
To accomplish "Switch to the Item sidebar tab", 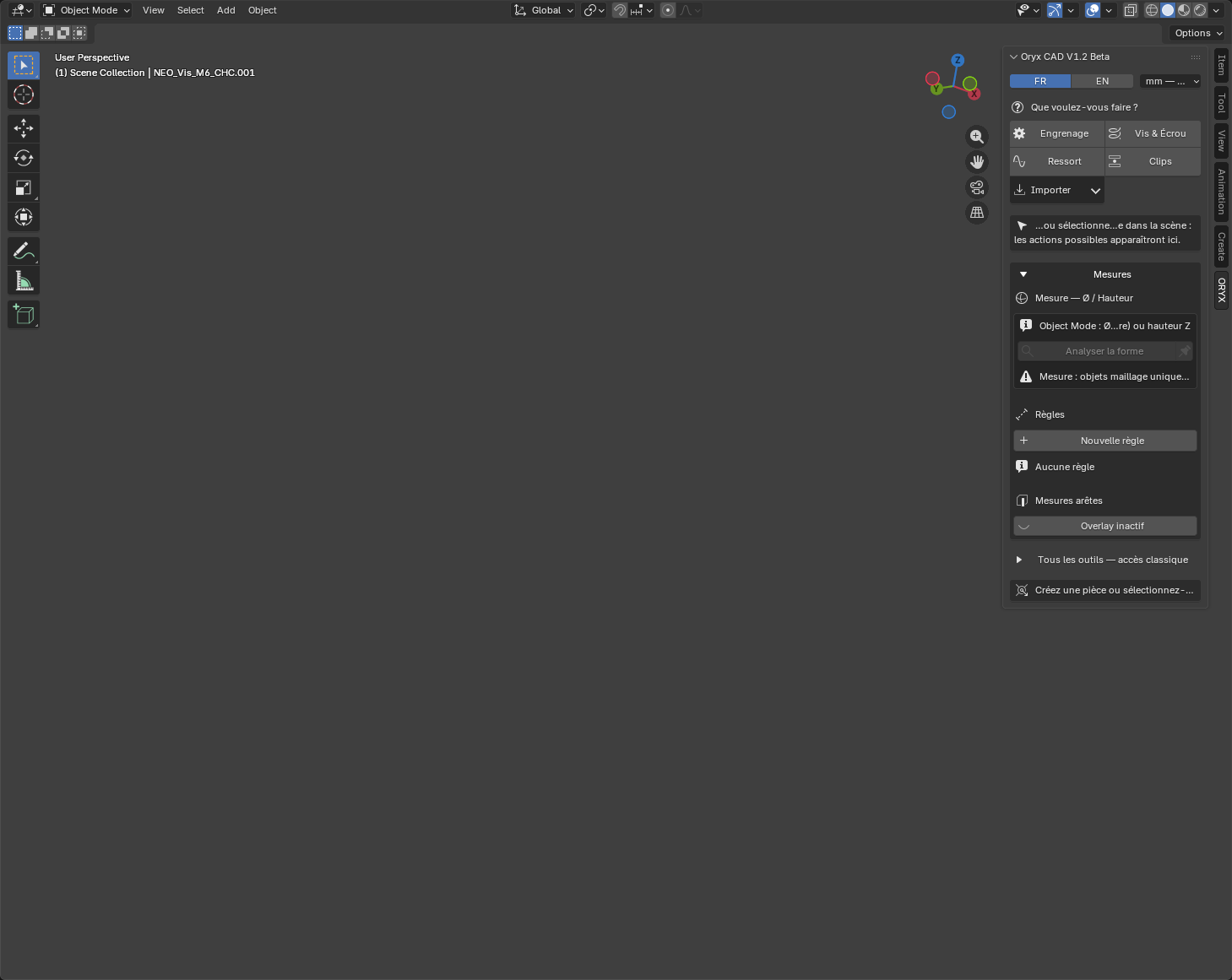I will point(1221,66).
